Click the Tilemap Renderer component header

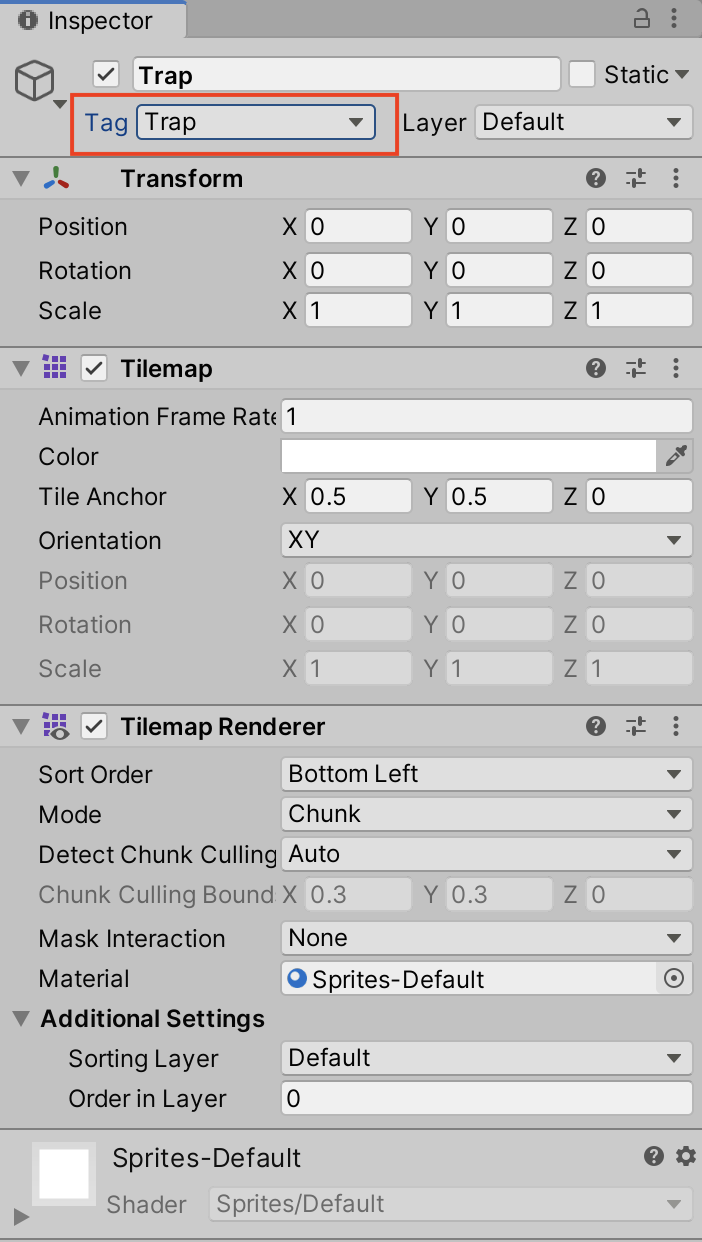222,727
